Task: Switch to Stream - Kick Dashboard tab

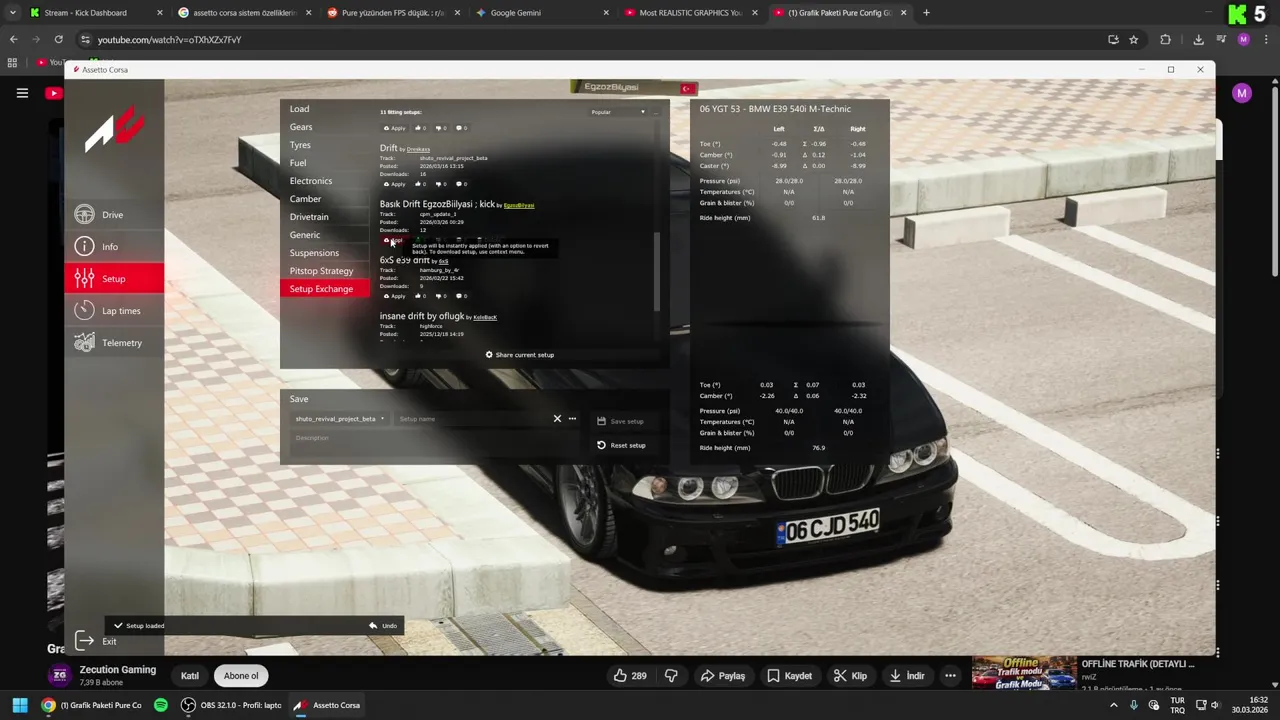Action: pyautogui.click(x=95, y=13)
